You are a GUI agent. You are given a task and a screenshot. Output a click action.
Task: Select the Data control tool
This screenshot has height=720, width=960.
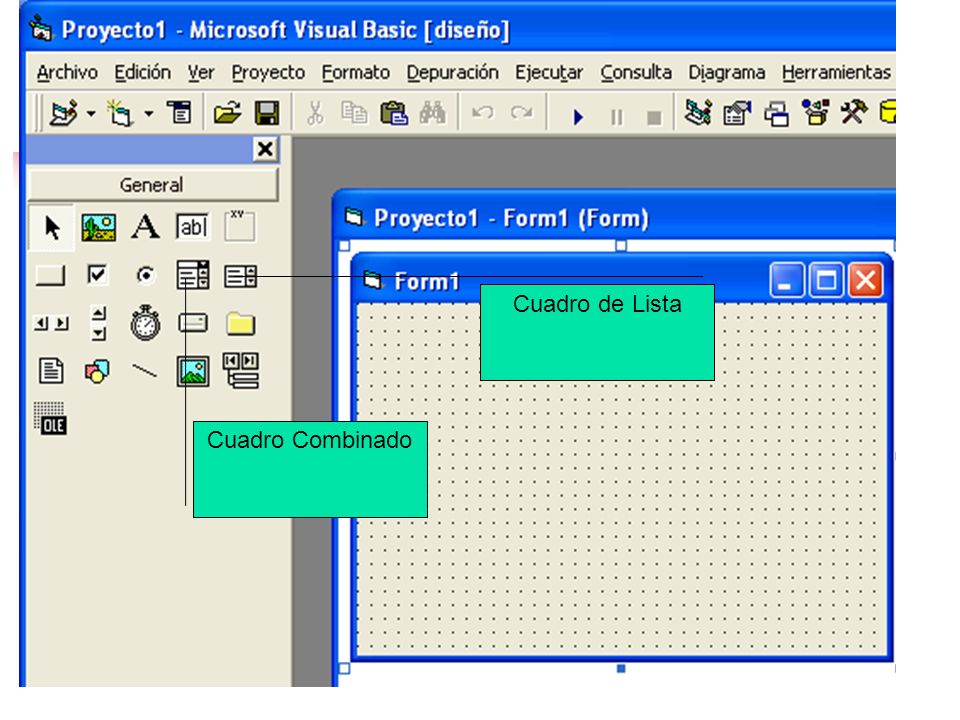[x=241, y=370]
